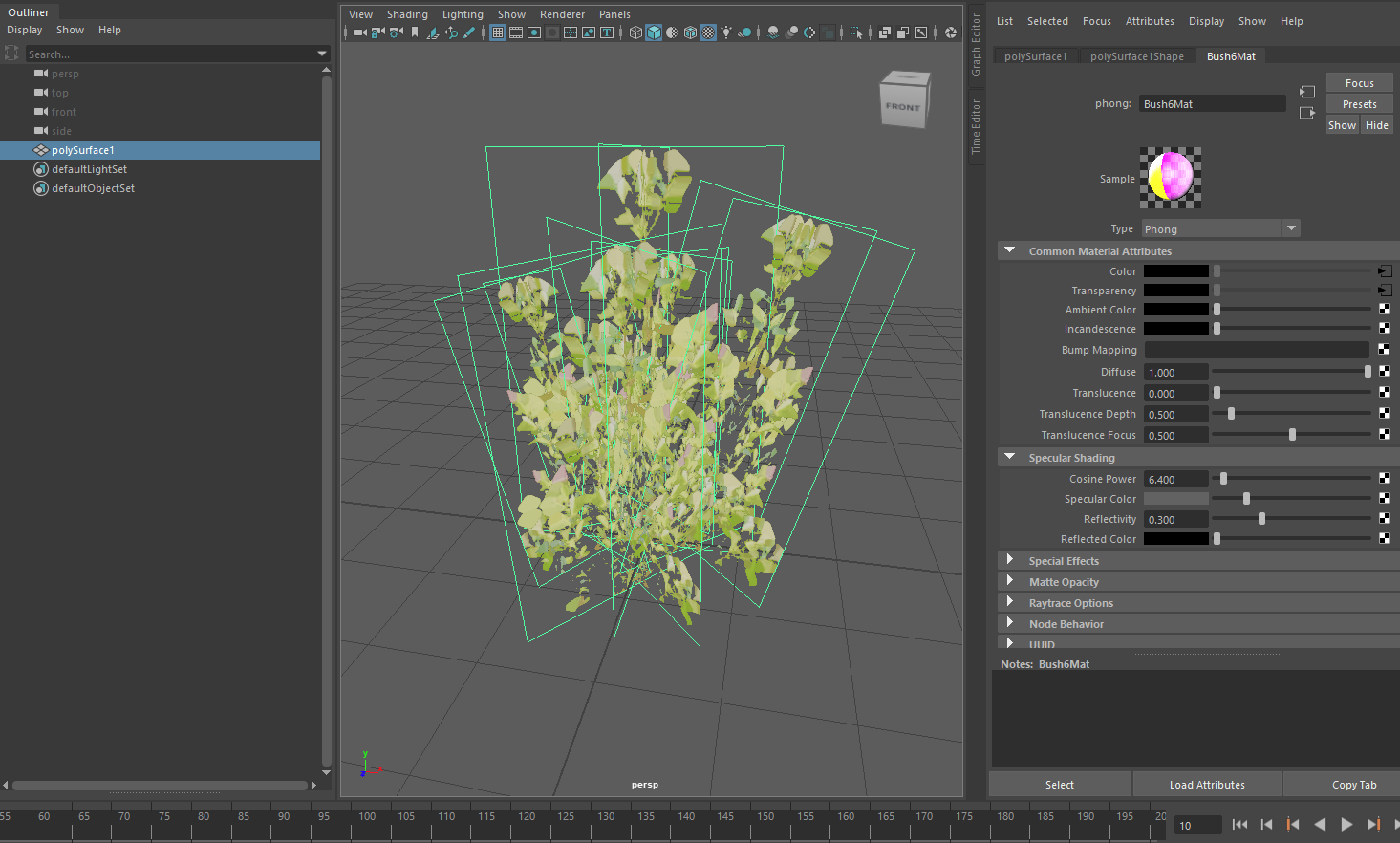Select polySurface1 in the Outliner

coord(83,150)
